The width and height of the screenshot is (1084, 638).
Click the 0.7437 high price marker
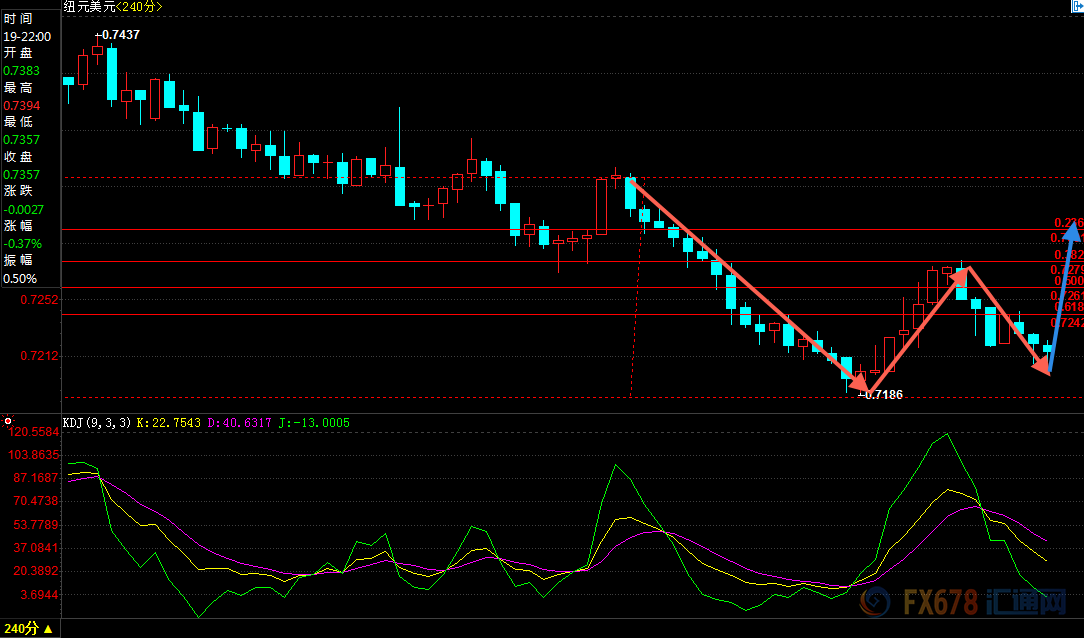tap(119, 34)
